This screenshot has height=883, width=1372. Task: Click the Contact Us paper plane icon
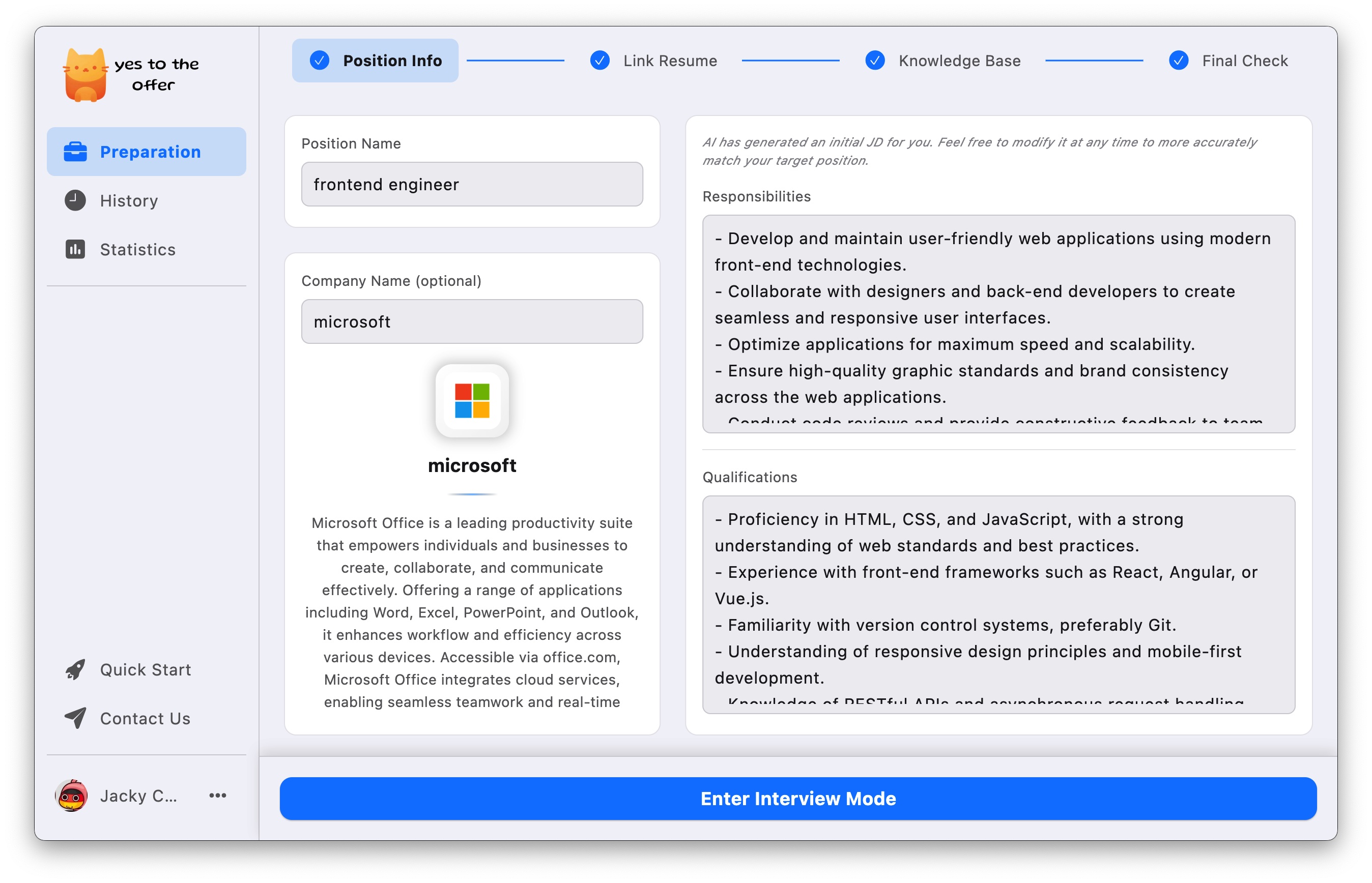tap(75, 718)
